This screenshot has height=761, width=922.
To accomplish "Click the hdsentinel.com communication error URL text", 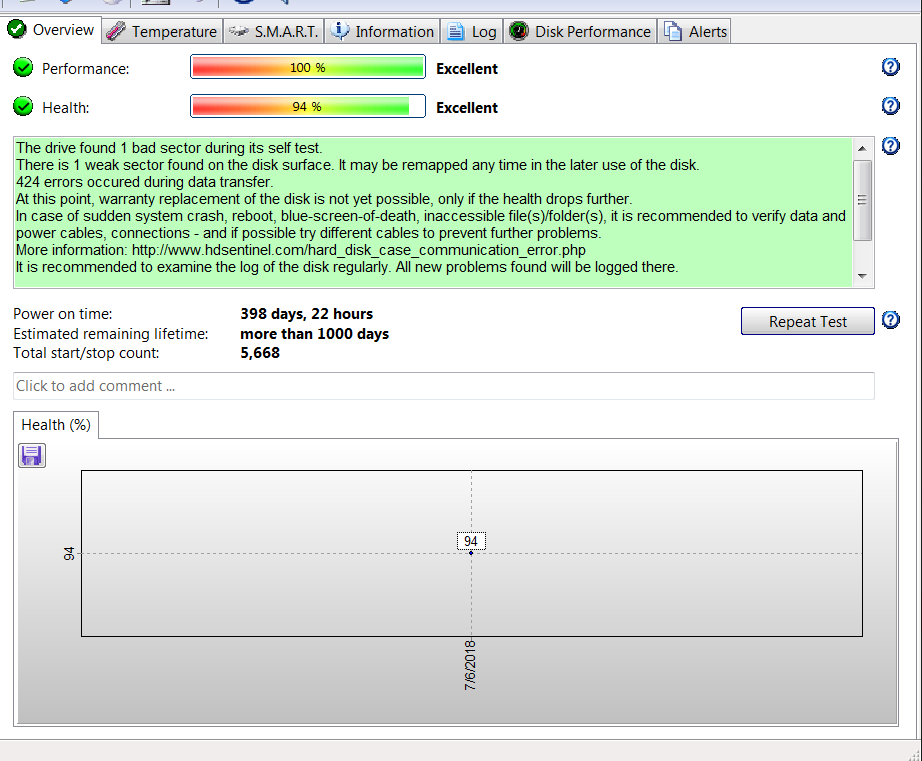I will (x=359, y=250).
